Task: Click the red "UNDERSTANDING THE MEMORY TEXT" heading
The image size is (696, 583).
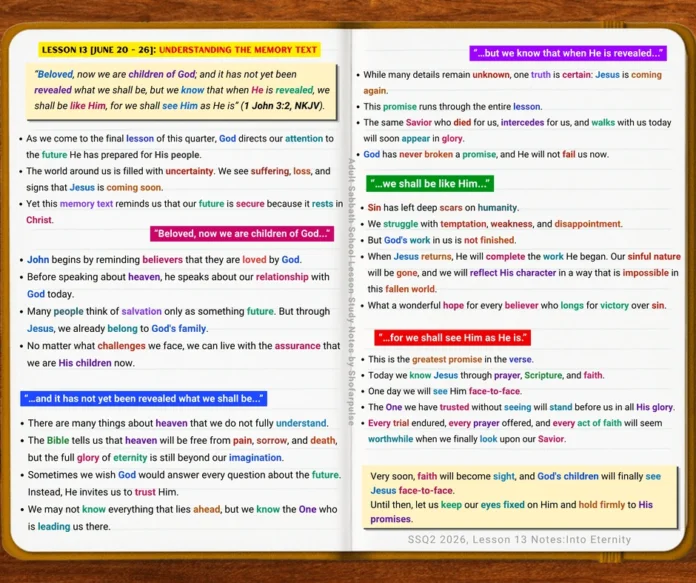Action: tap(238, 50)
